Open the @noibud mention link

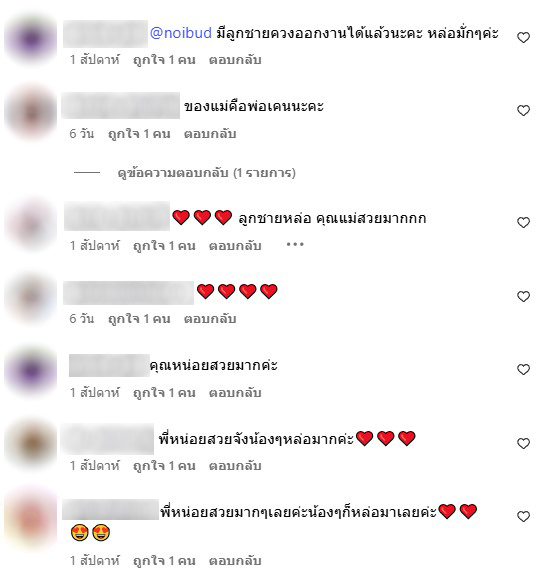point(181,33)
